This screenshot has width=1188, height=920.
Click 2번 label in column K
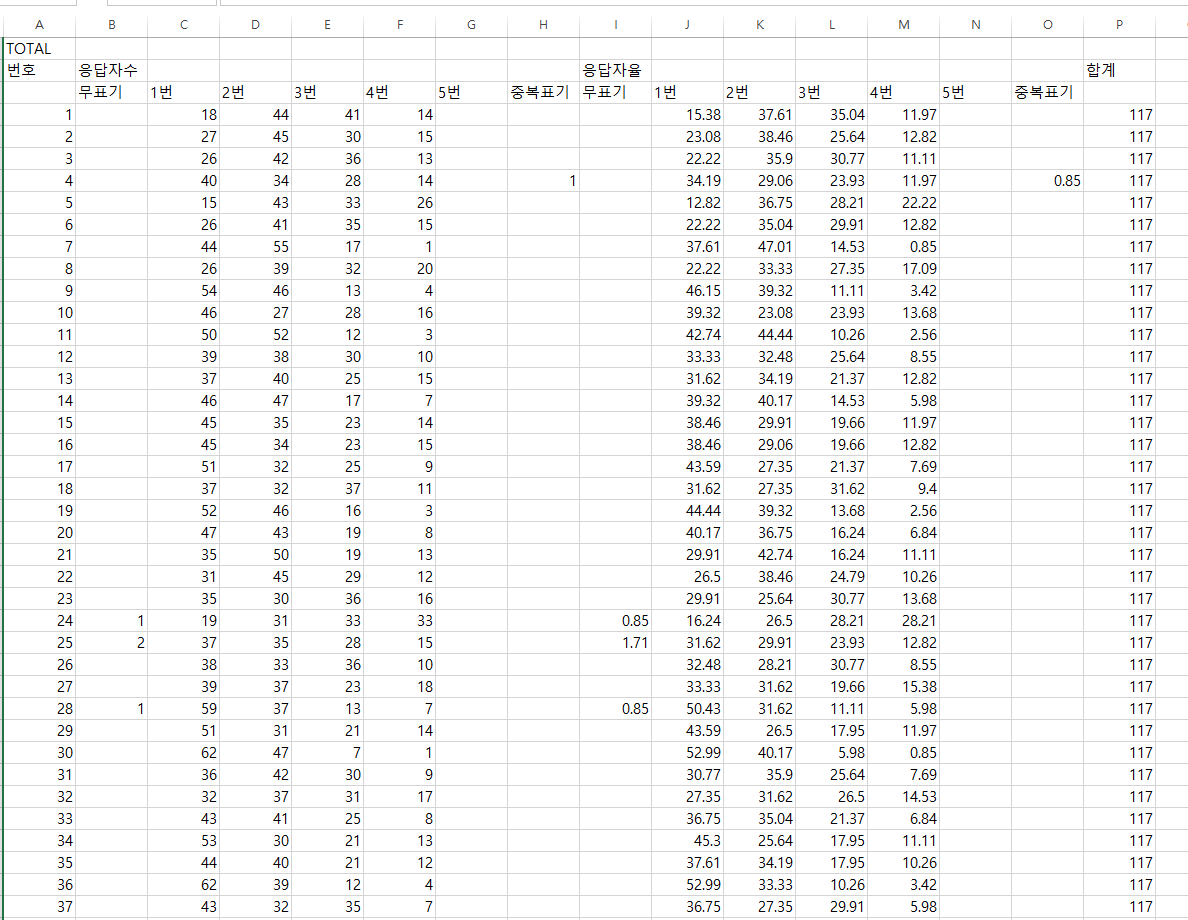[x=759, y=92]
